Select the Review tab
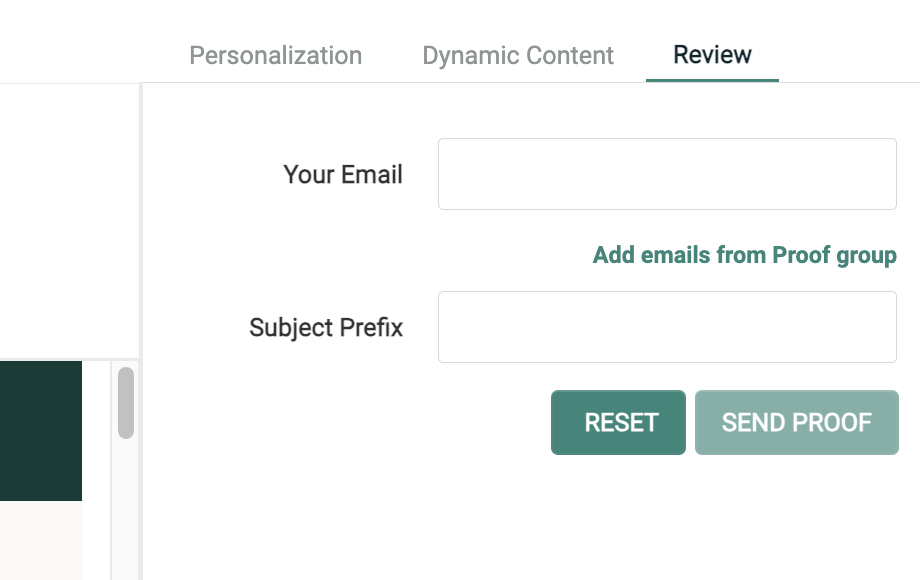This screenshot has width=920, height=580. pyautogui.click(x=712, y=54)
